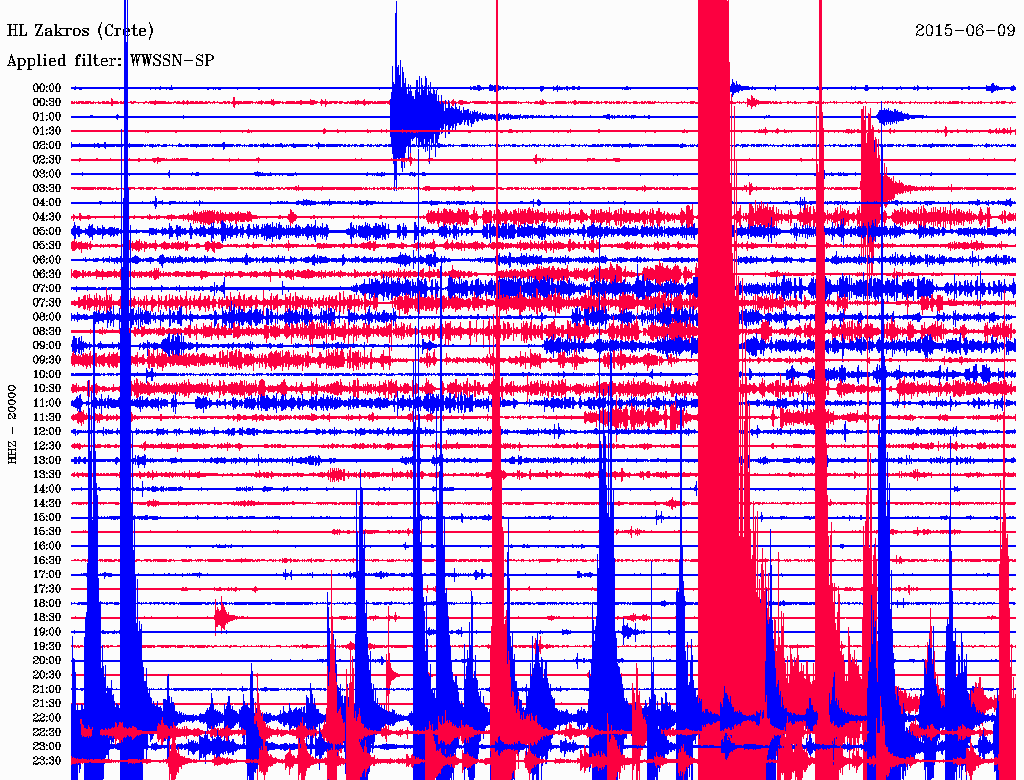Click the 16:00 time label

click(x=47, y=546)
